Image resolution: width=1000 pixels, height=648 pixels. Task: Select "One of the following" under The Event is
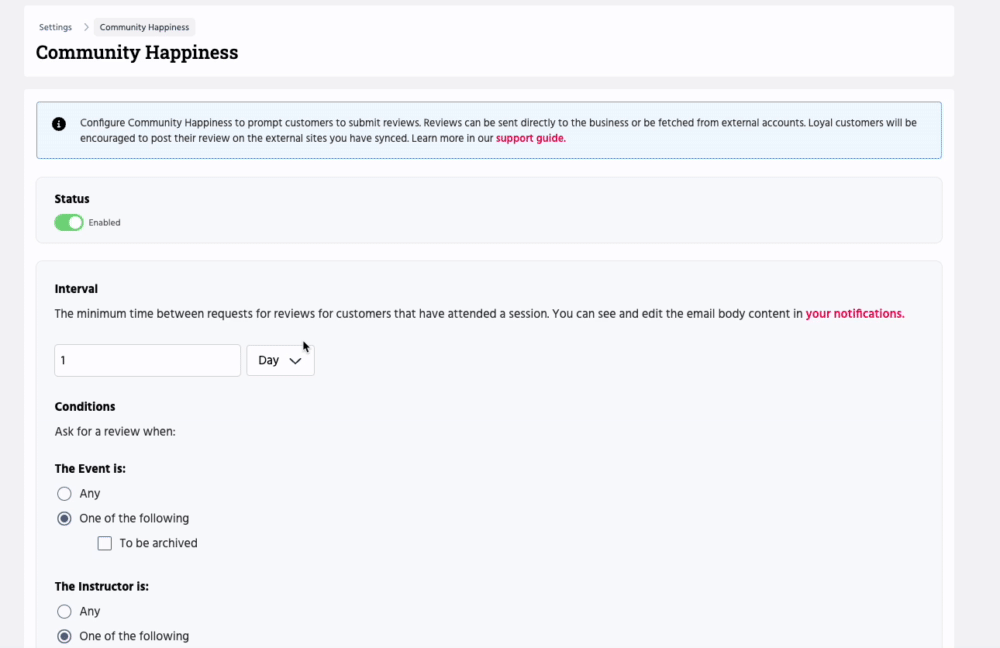[x=65, y=519]
